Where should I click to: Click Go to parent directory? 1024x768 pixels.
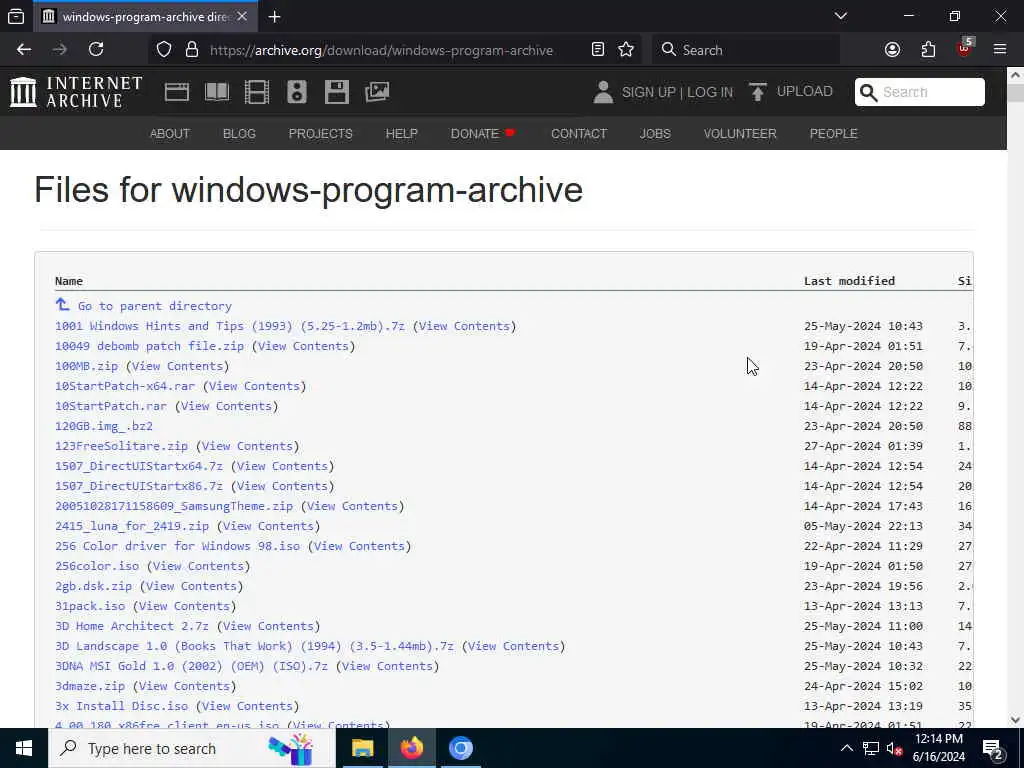[154, 306]
